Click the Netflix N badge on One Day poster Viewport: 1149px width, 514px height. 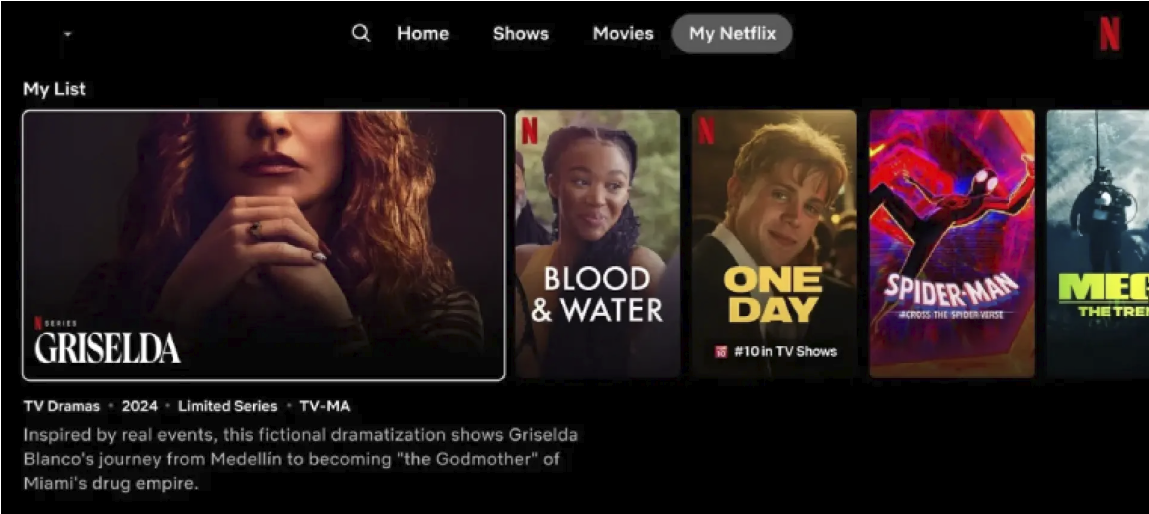[x=706, y=131]
